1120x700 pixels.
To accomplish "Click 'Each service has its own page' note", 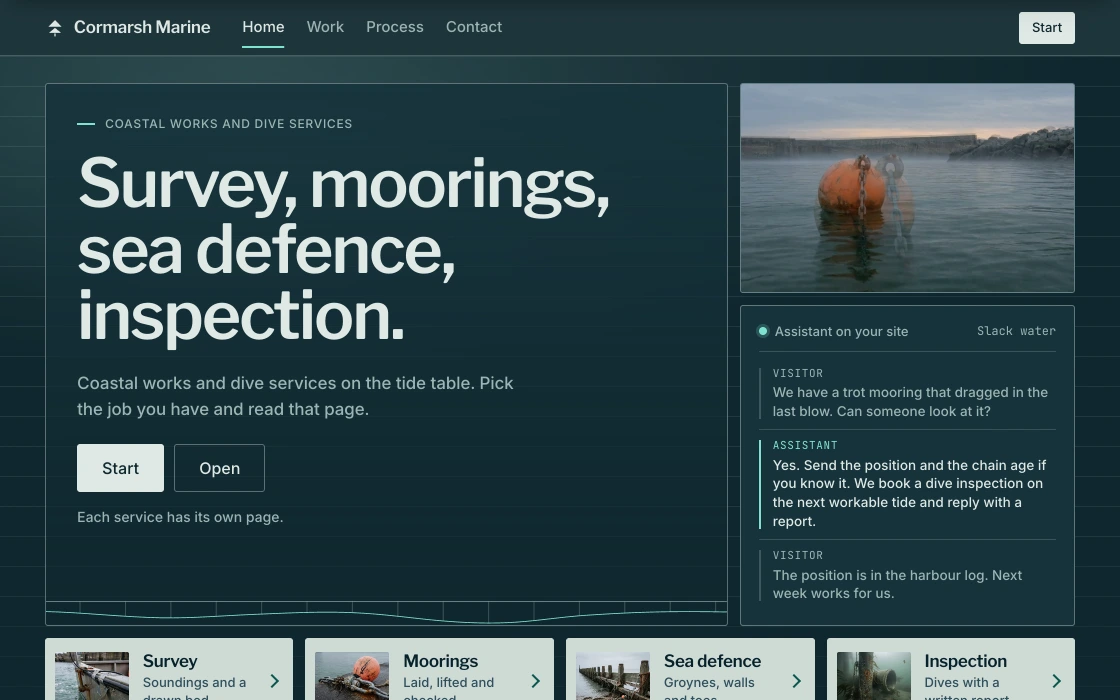I will coord(180,517).
